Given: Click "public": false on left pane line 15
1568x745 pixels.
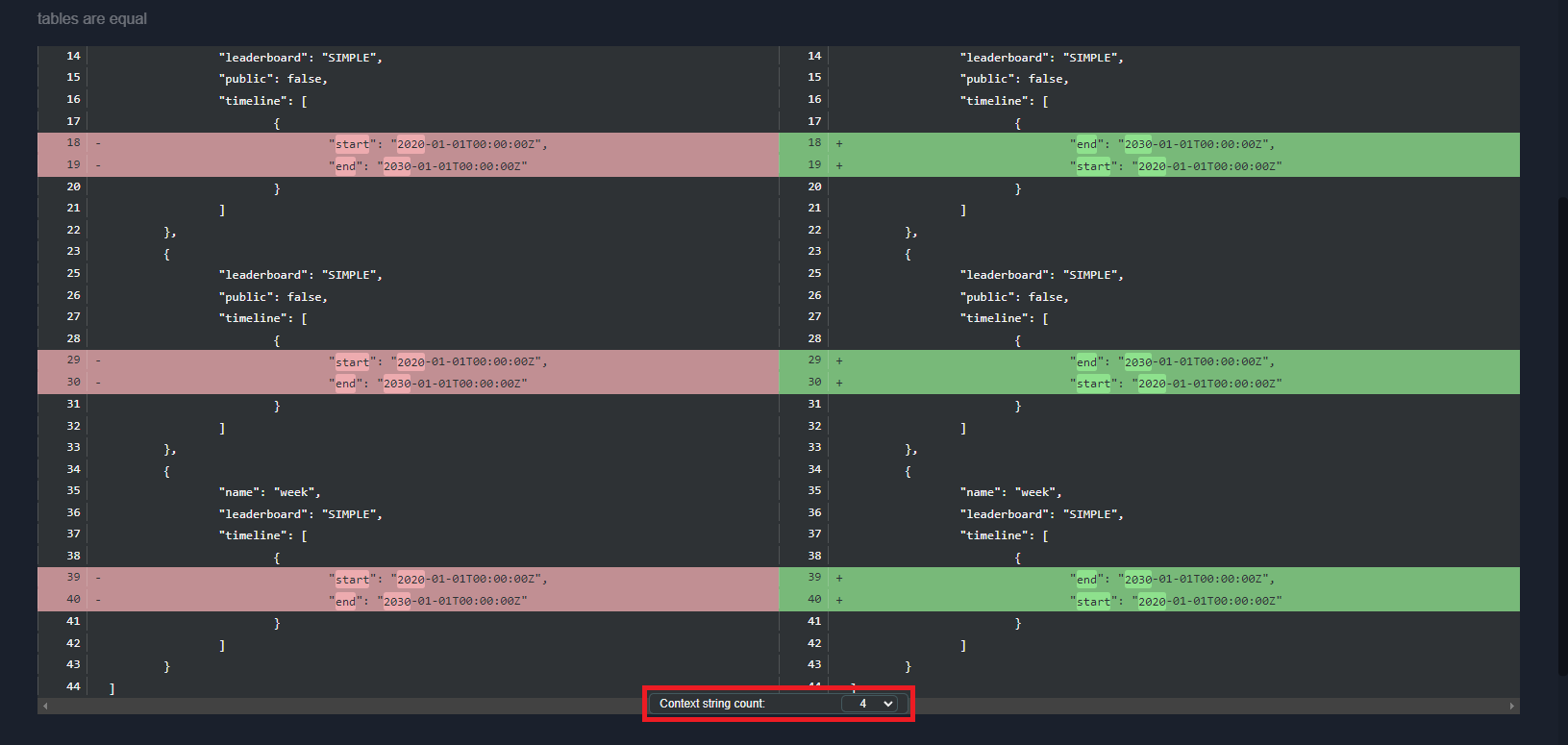Looking at the screenshot, I should (273, 79).
